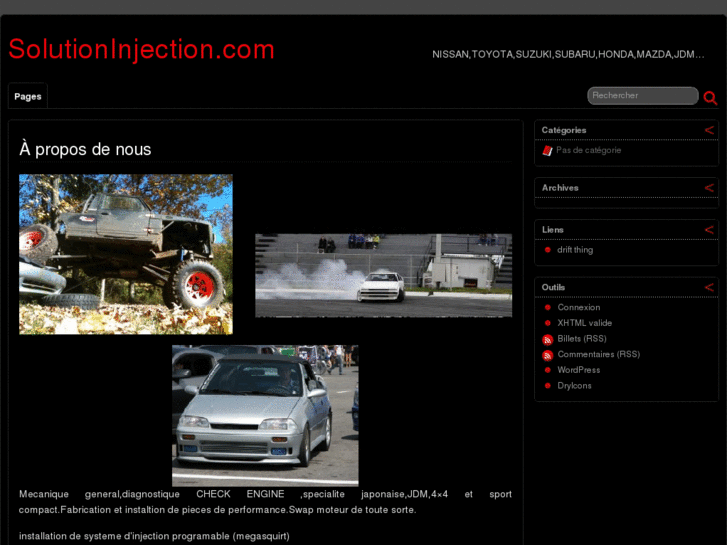727x545 pixels.
Task: Open the Pas de catégorie link
Action: [588, 150]
